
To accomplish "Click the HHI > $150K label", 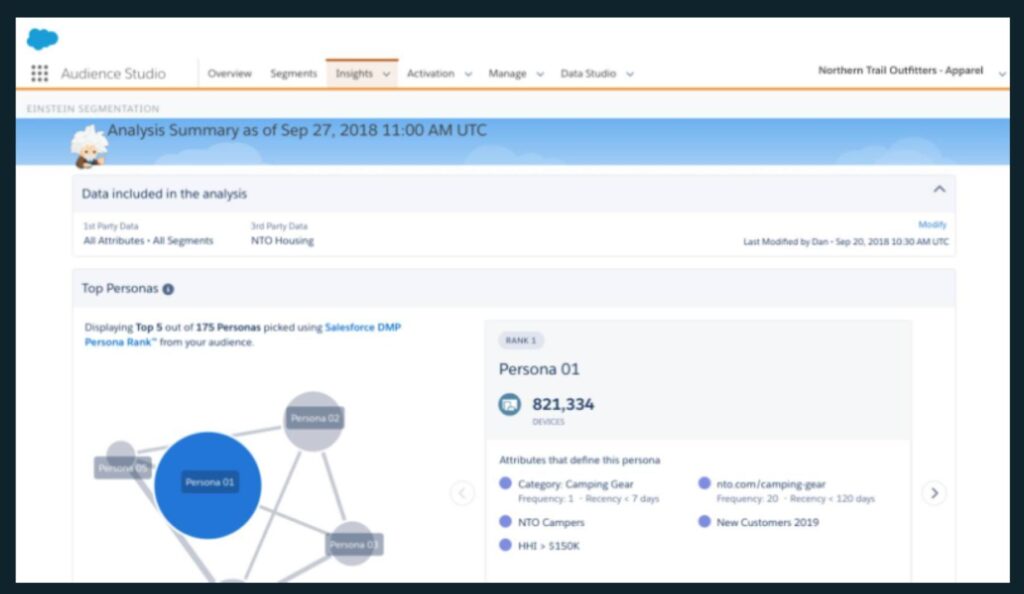I will [x=549, y=546].
